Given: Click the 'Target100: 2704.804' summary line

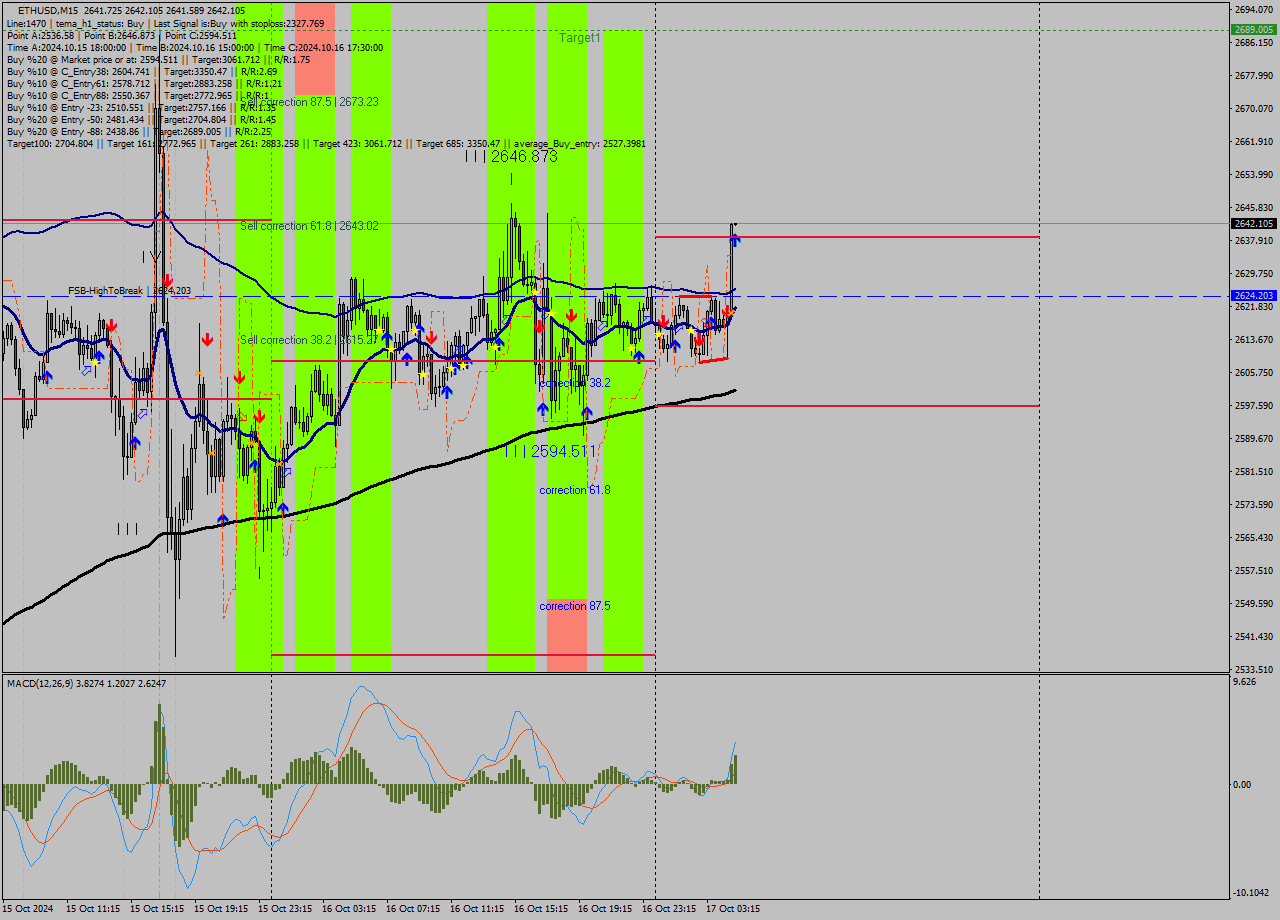Looking at the screenshot, I should point(326,143).
